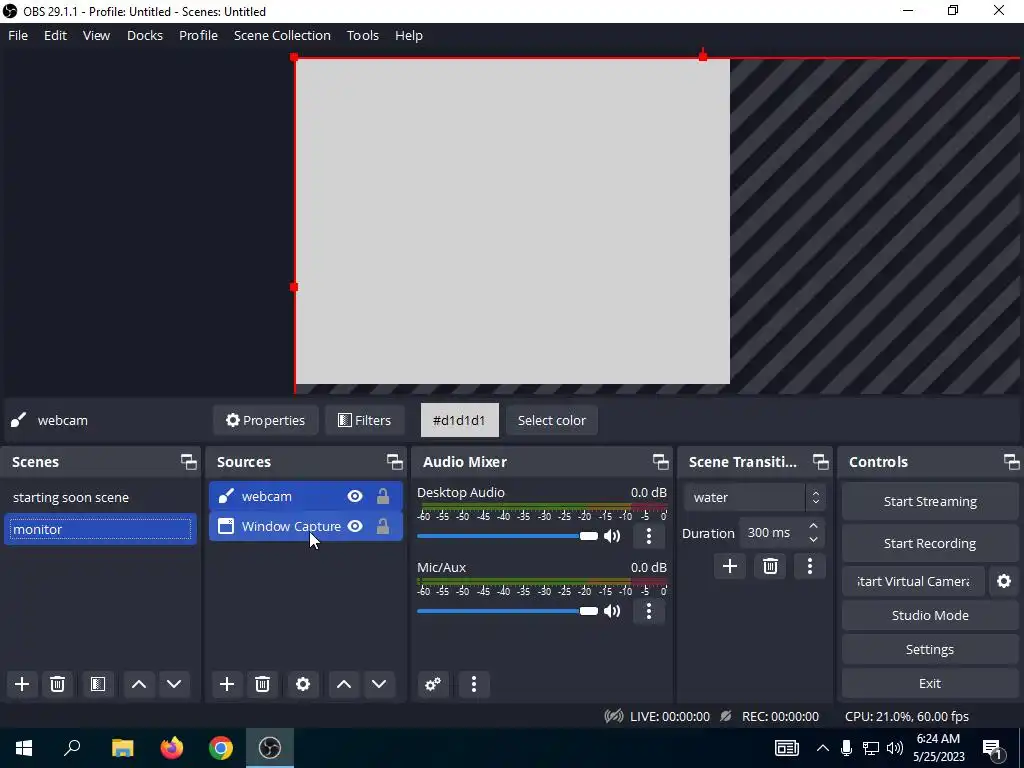Viewport: 1024px width, 768px height.
Task: Open the water transition dropdown
Action: tap(754, 498)
